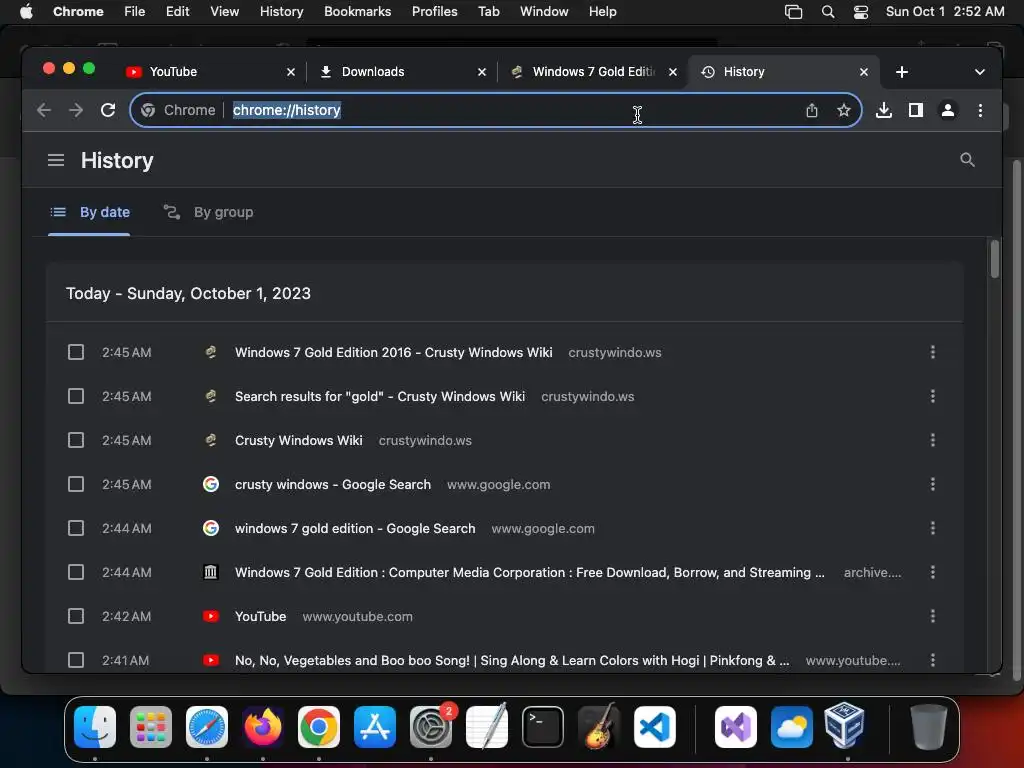The width and height of the screenshot is (1024, 768).
Task: Open archive.org Windows 7 Gold Edition link
Action: [x=530, y=572]
